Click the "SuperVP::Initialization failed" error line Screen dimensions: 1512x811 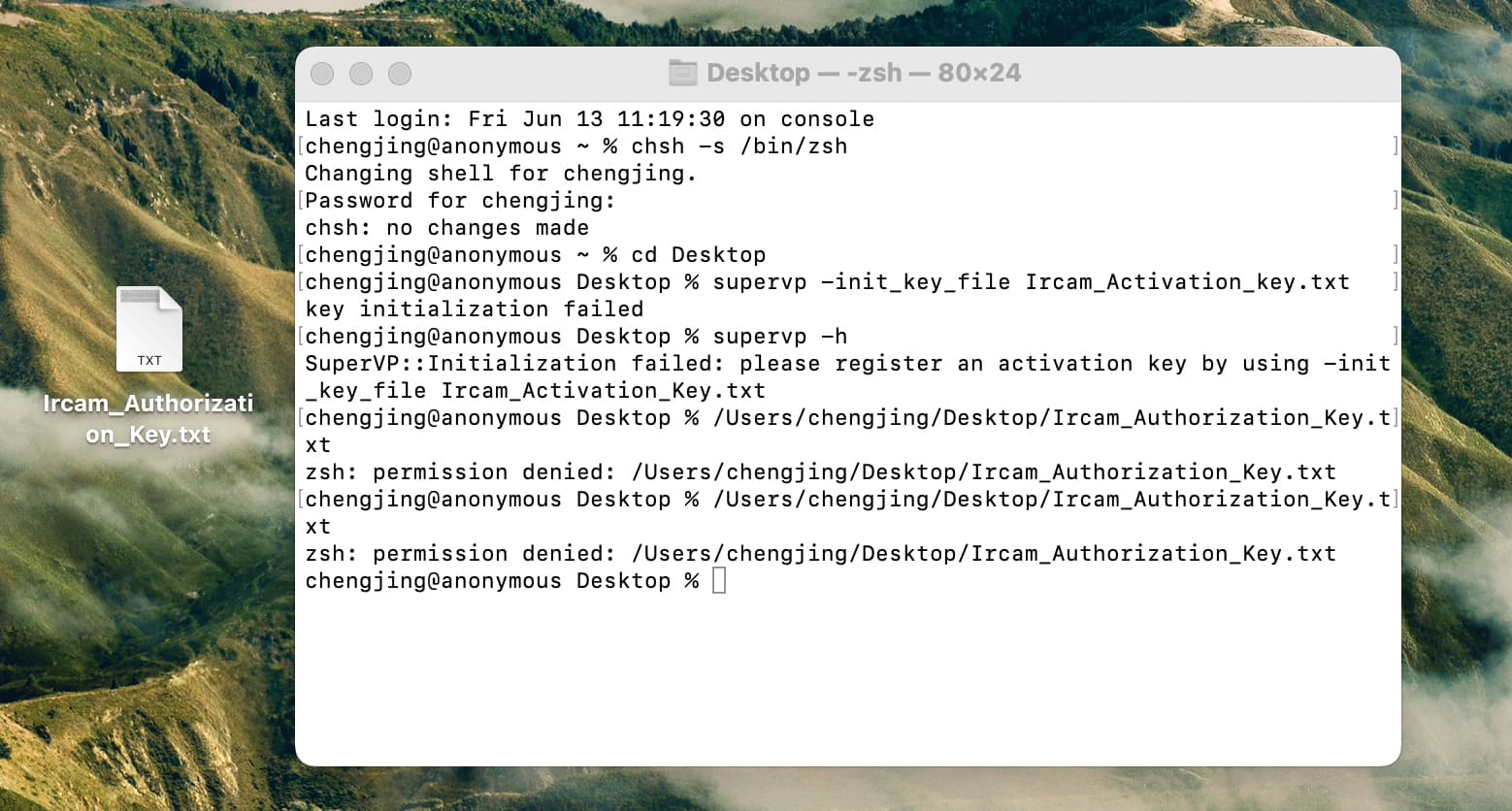[x=848, y=364]
